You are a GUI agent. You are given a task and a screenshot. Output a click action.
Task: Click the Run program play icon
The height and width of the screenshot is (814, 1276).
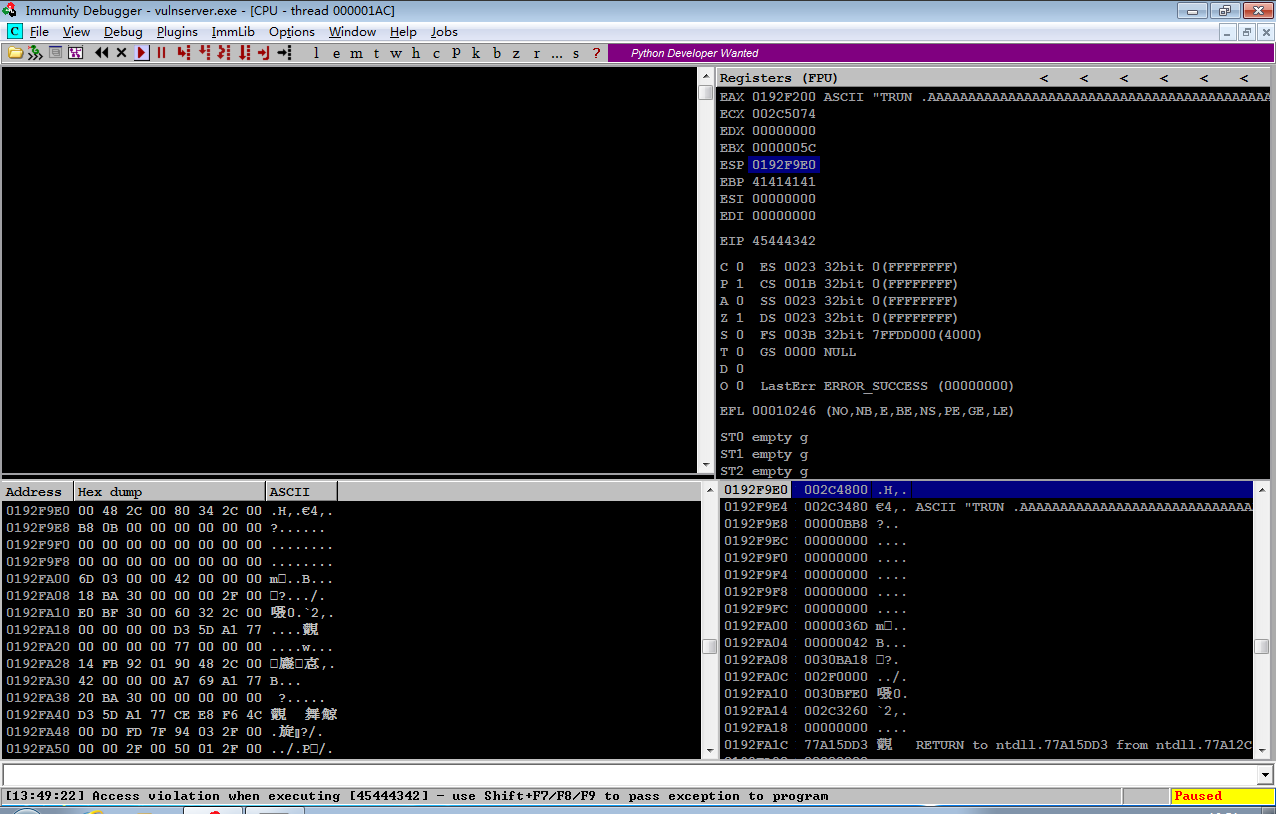[x=141, y=53]
